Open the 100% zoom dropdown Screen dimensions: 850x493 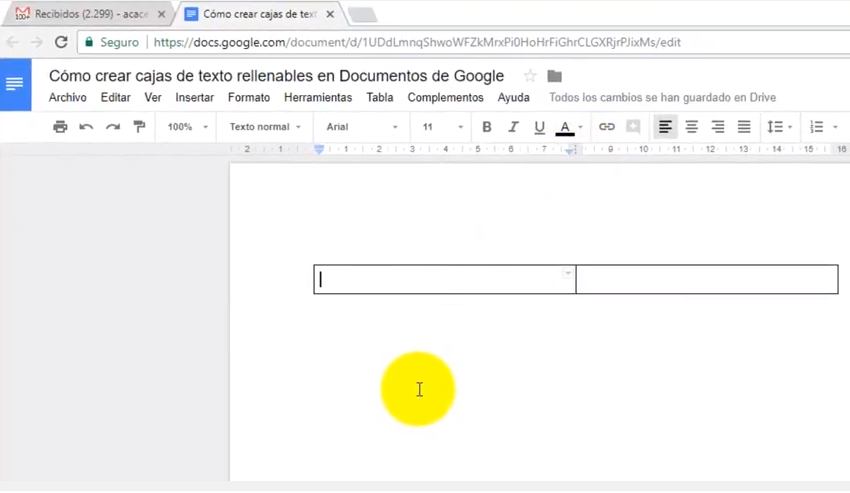(x=187, y=127)
